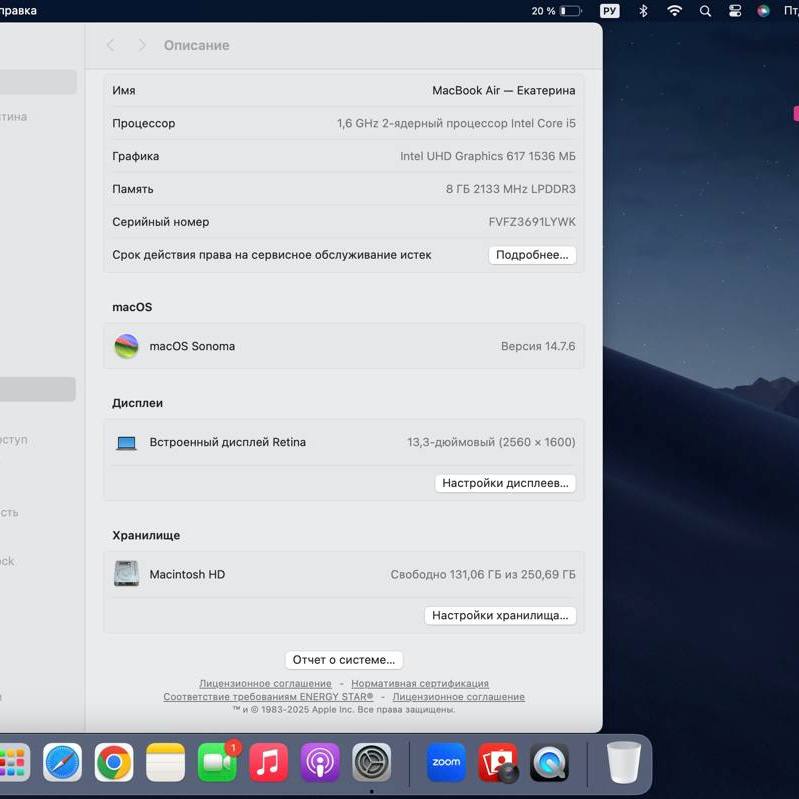
Task: Open the first Лицензионное соглашение link
Action: 265,683
